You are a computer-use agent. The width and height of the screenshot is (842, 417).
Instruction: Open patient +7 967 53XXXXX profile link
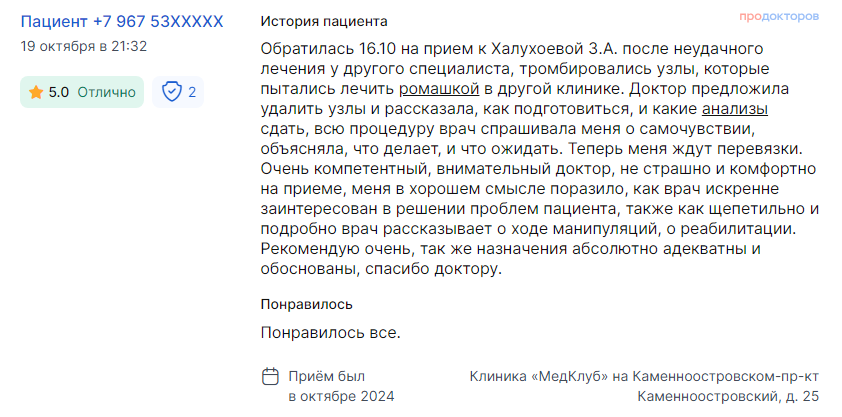coord(122,22)
